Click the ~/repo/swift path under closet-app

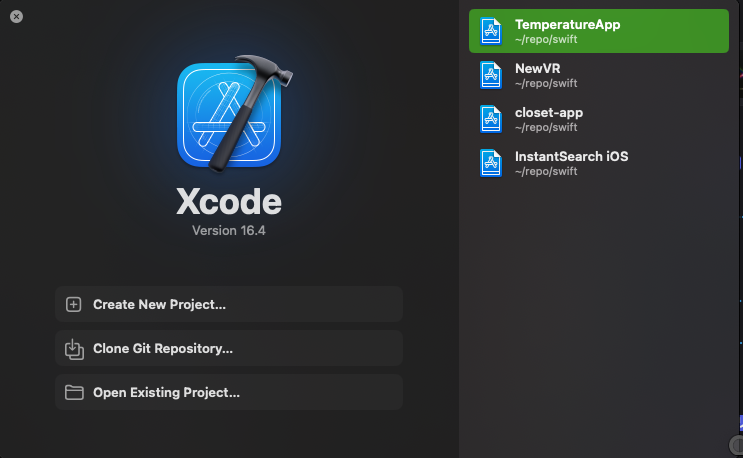pyautogui.click(x=546, y=127)
